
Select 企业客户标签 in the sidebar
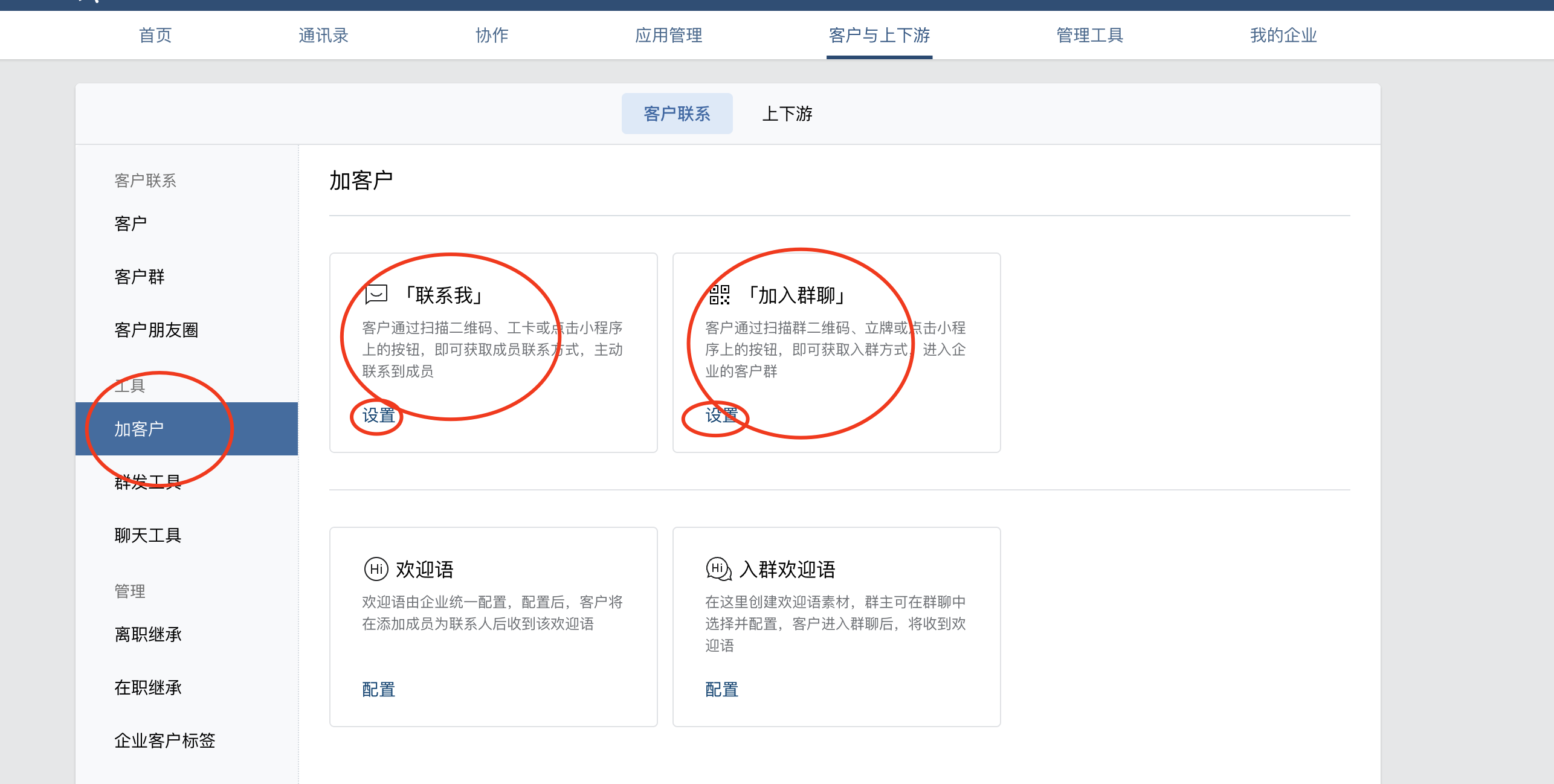pos(165,741)
